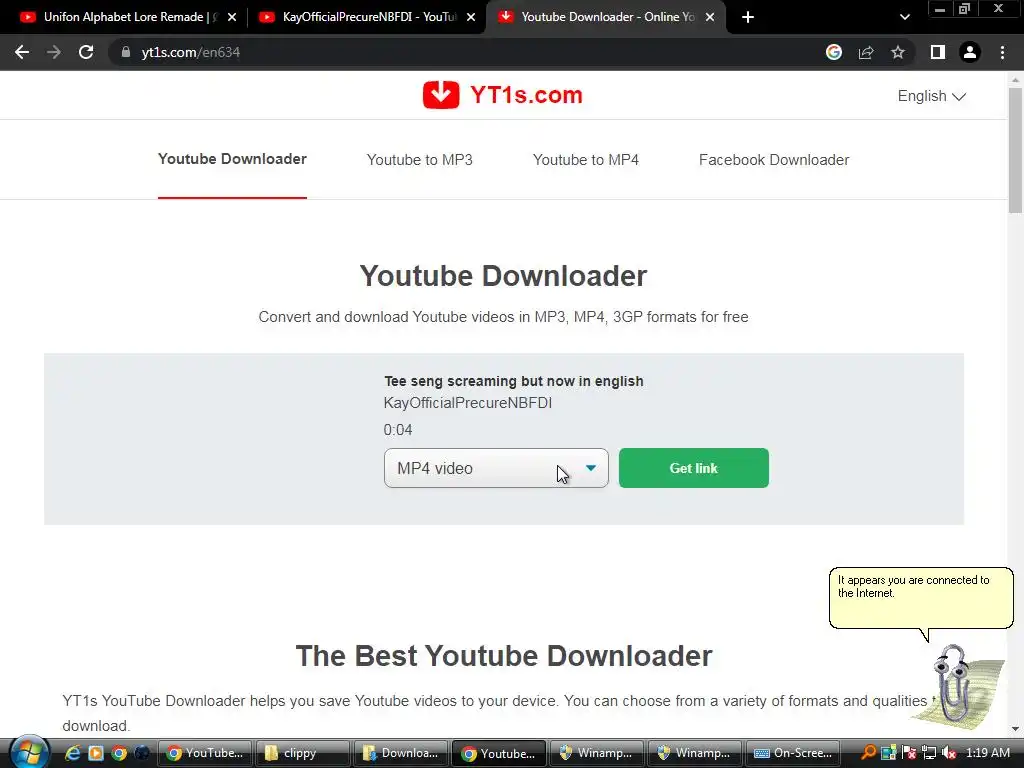
Task: Open the Chrome profile menu
Action: click(970, 52)
